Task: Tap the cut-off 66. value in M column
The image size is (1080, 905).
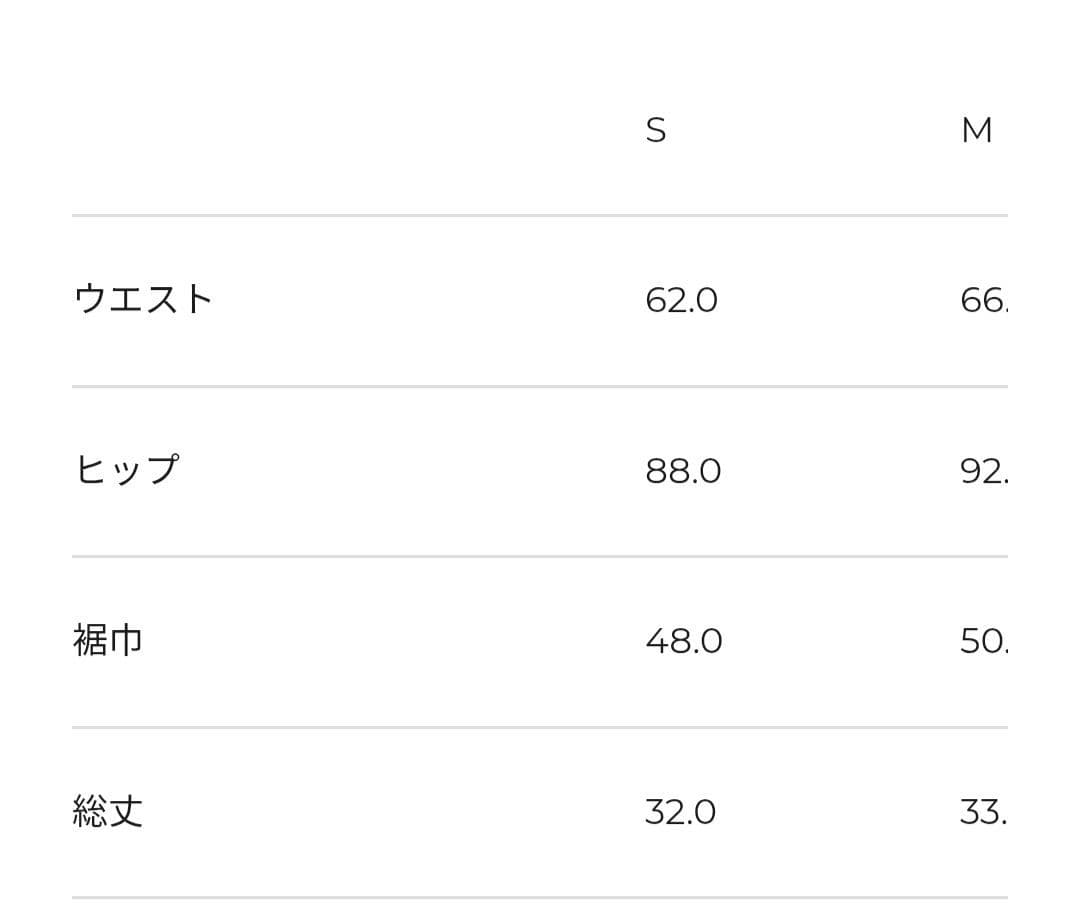Action: (x=983, y=300)
